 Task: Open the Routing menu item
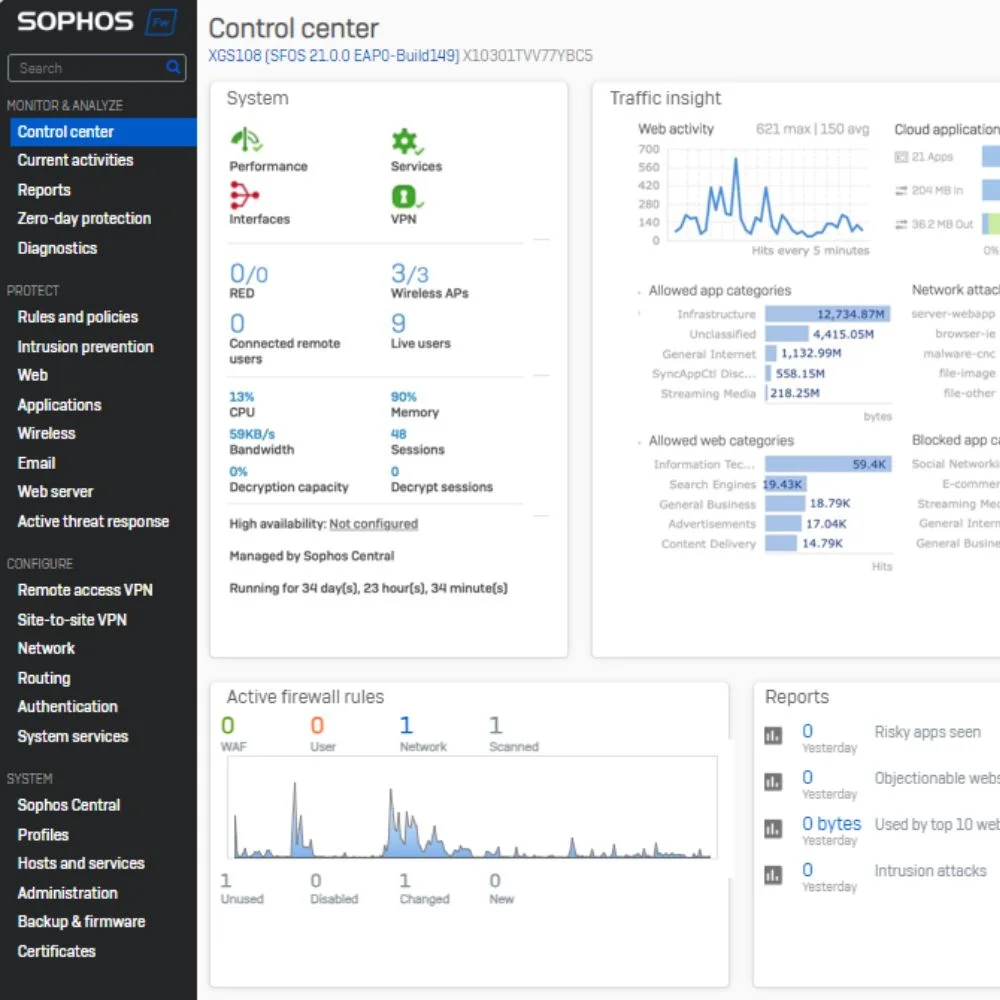[x=44, y=678]
